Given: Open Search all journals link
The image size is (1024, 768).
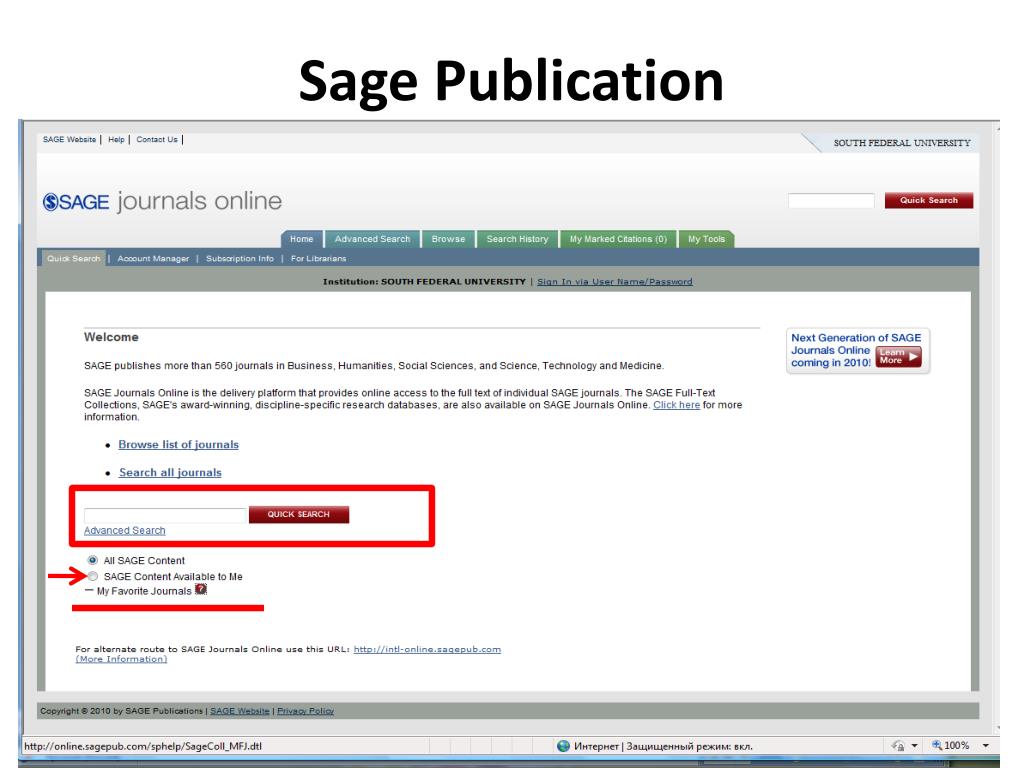Looking at the screenshot, I should point(170,472).
